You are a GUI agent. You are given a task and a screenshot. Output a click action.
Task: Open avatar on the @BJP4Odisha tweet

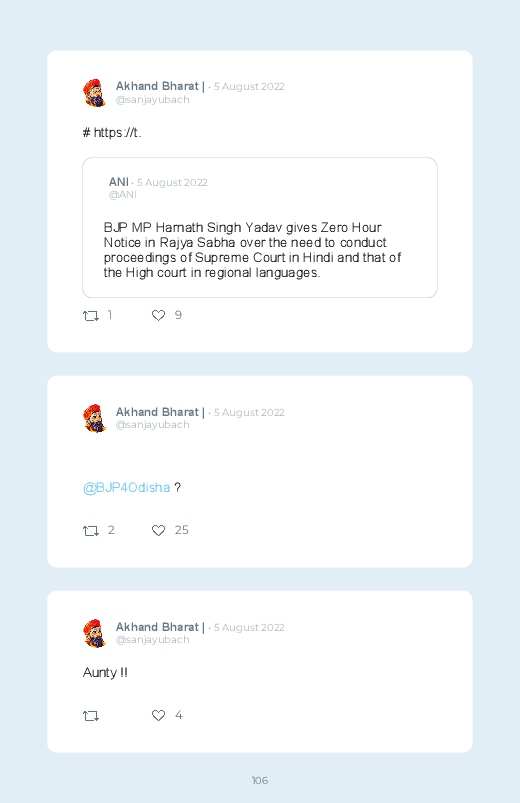(x=94, y=418)
